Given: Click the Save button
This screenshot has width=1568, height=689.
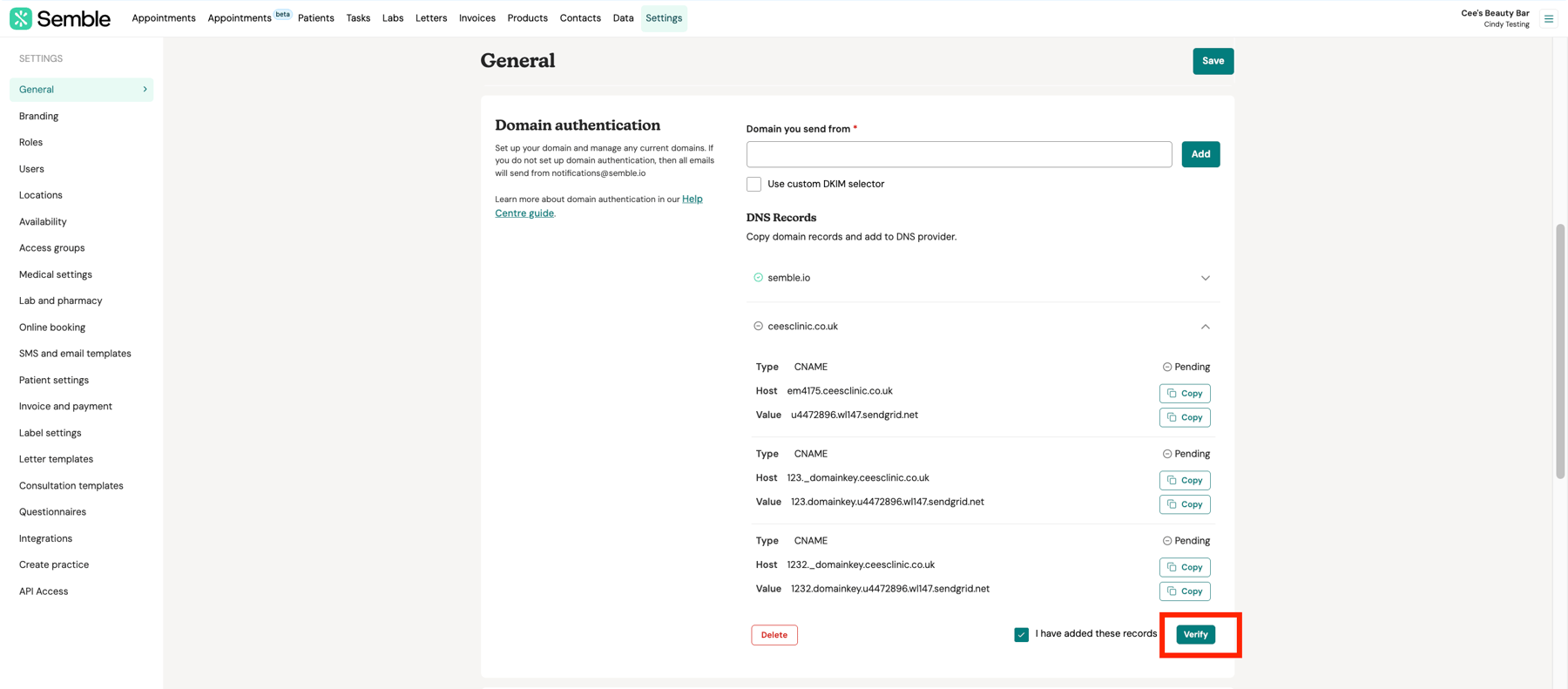Looking at the screenshot, I should click(x=1213, y=61).
